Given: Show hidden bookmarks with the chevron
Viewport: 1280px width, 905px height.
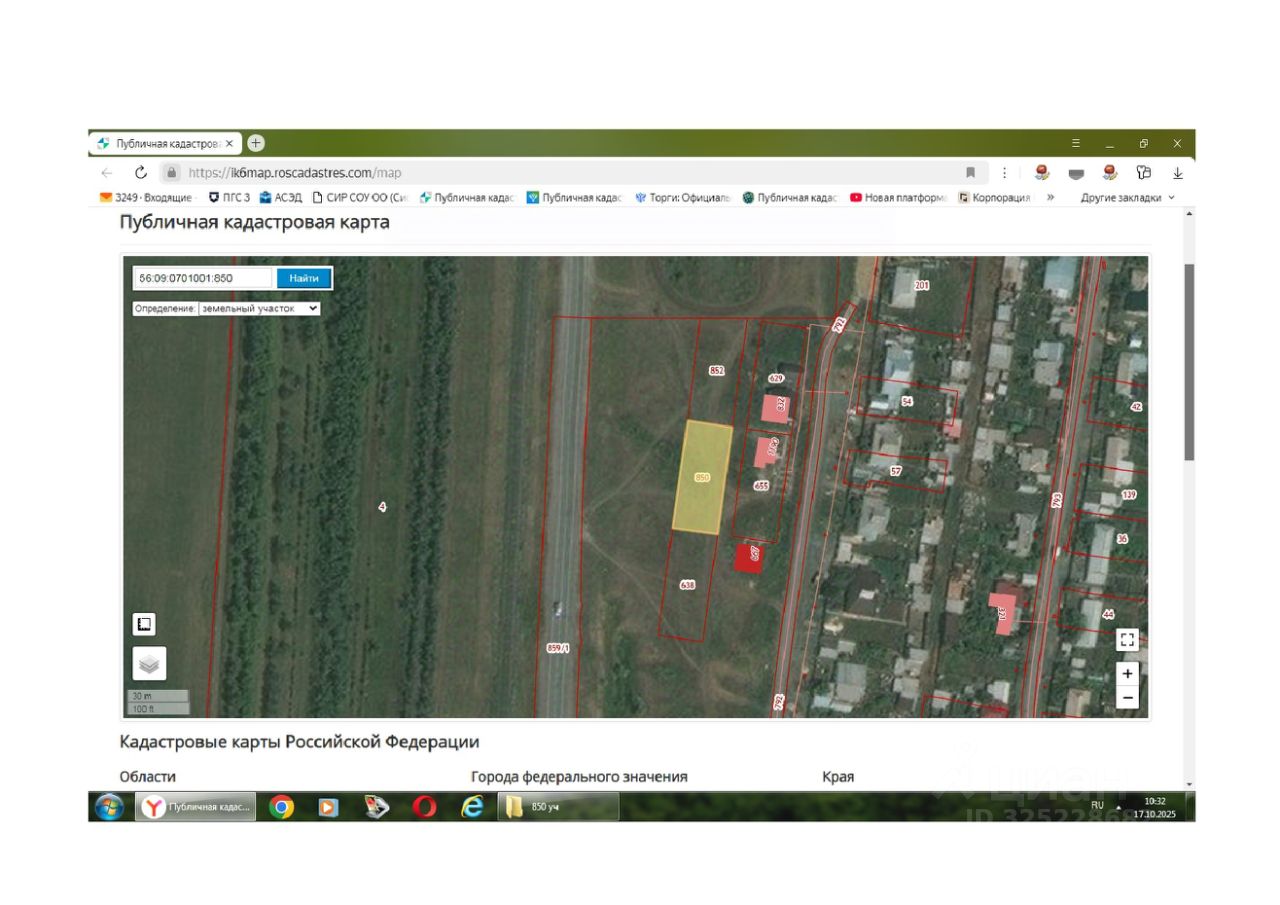Looking at the screenshot, I should click(x=1051, y=198).
